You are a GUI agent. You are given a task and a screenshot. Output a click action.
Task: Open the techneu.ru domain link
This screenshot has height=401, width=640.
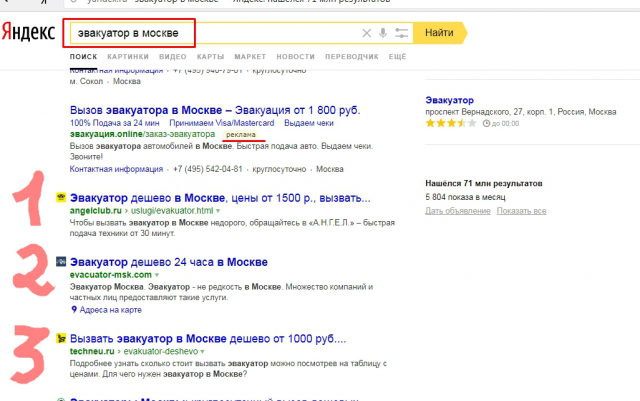[92, 351]
